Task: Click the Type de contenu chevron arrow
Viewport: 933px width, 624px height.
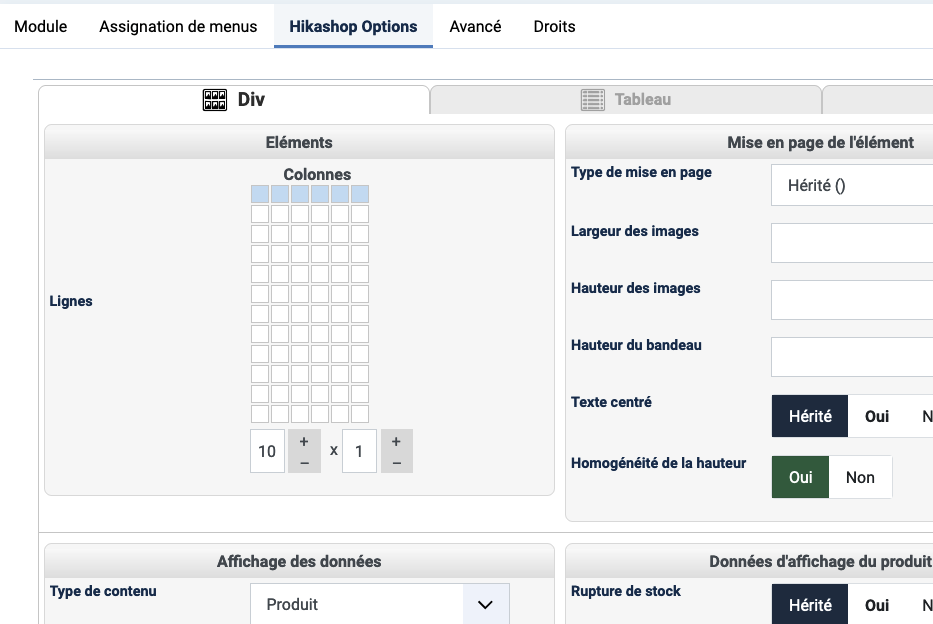Action: [486, 605]
